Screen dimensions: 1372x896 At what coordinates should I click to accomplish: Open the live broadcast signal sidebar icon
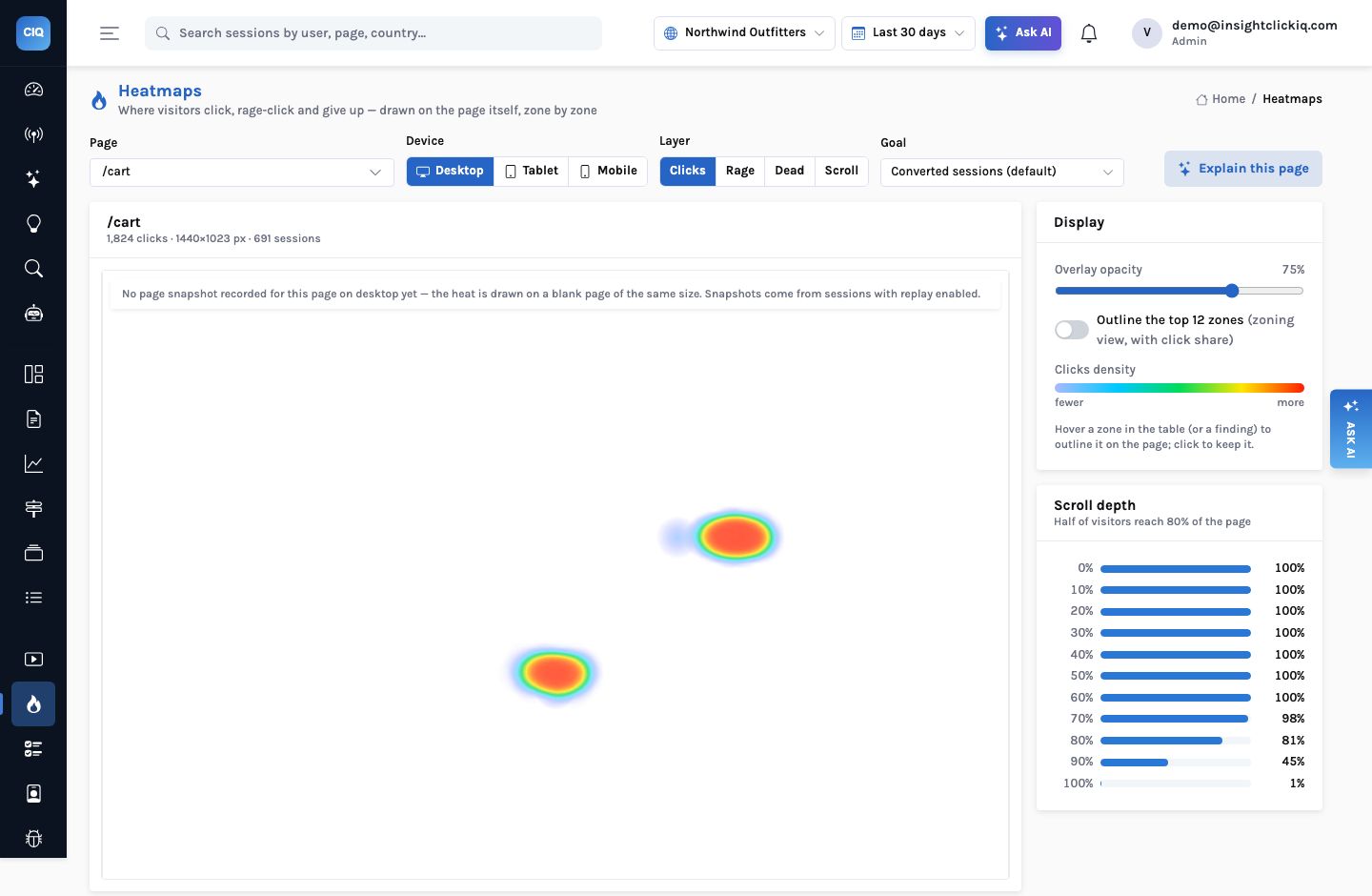click(33, 134)
